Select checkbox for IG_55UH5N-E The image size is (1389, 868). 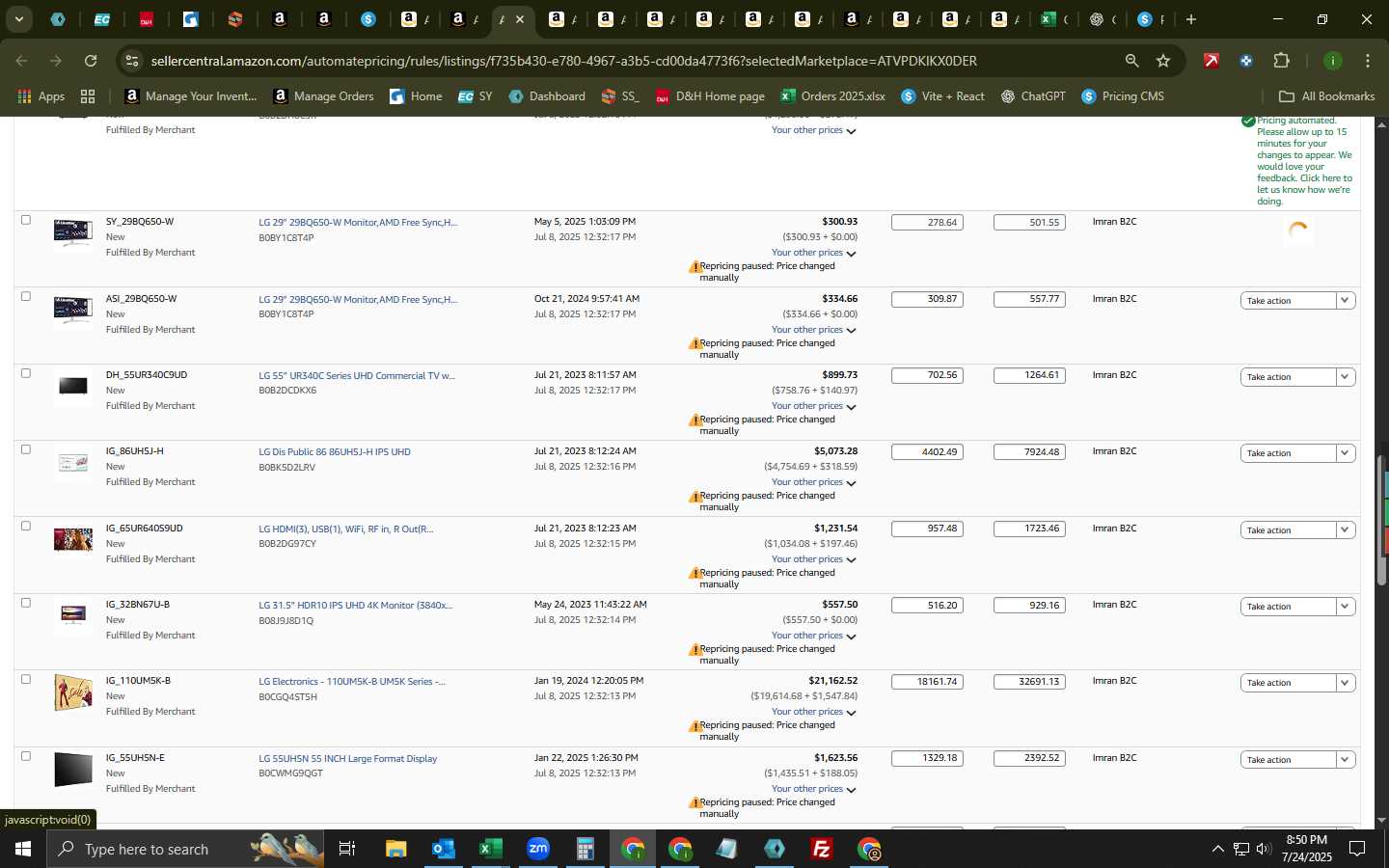[x=26, y=756]
